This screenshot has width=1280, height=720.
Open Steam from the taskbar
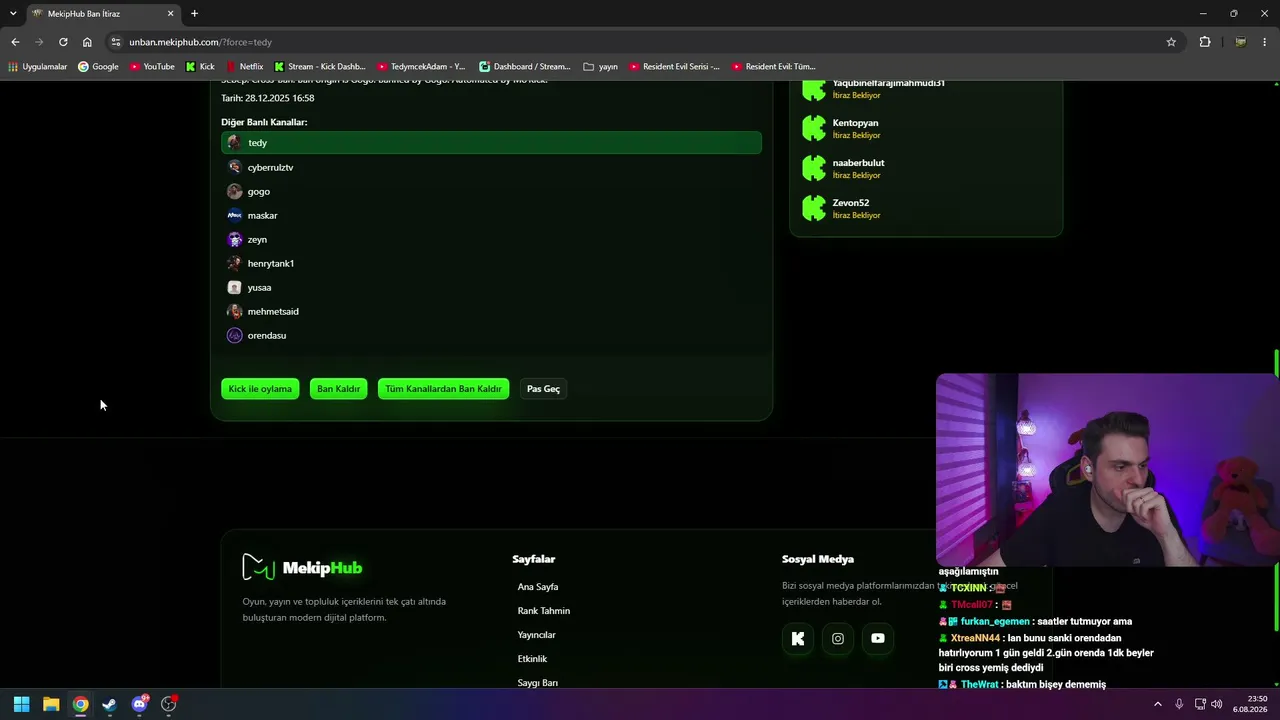point(109,704)
